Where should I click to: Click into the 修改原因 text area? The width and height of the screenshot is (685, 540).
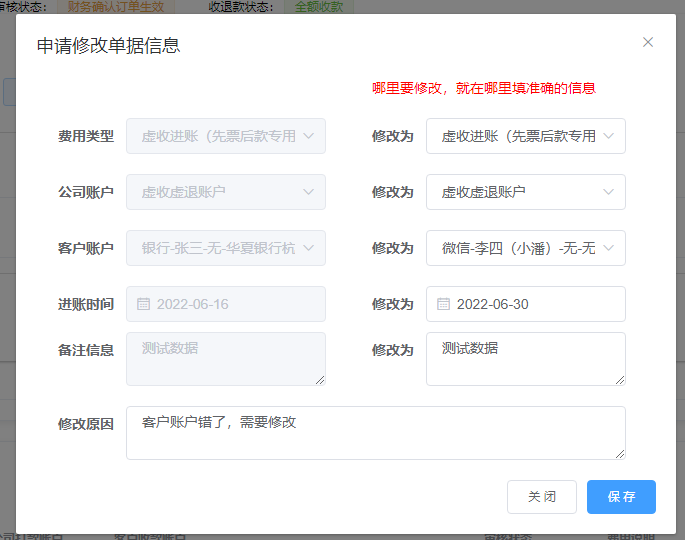(375, 434)
